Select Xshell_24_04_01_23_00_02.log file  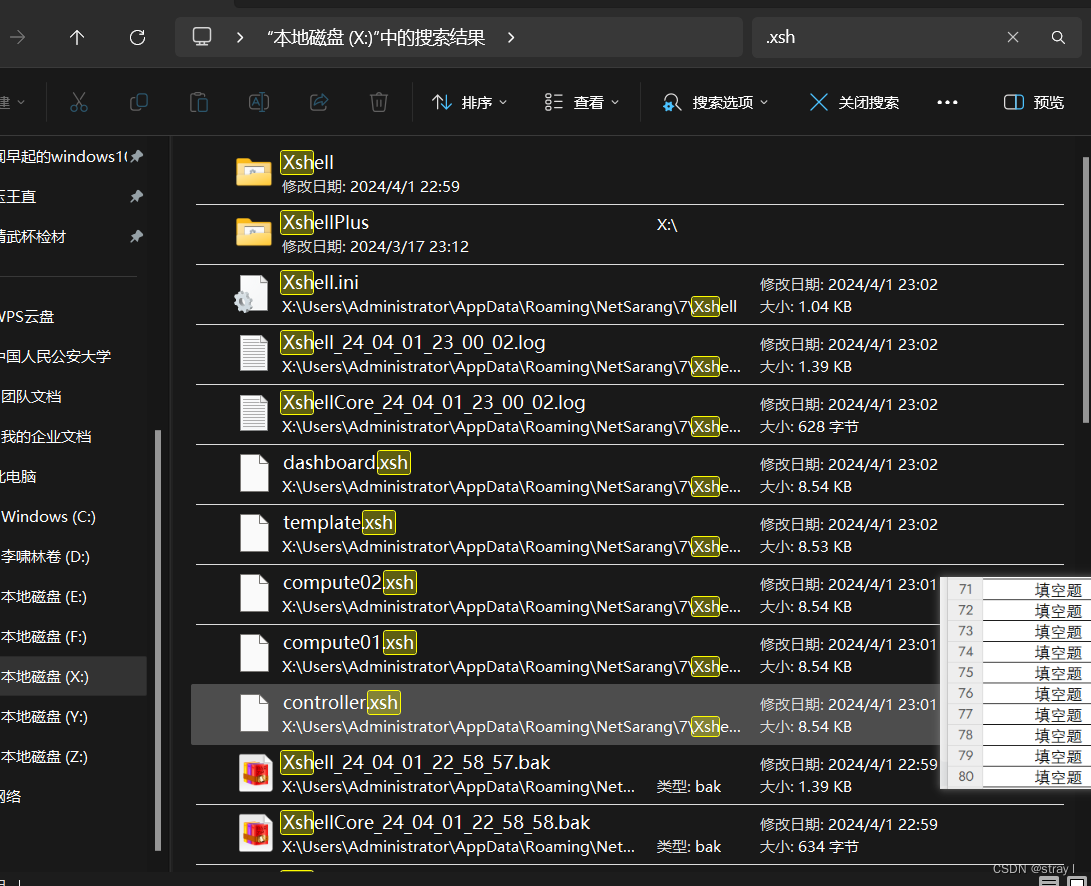coord(630,354)
